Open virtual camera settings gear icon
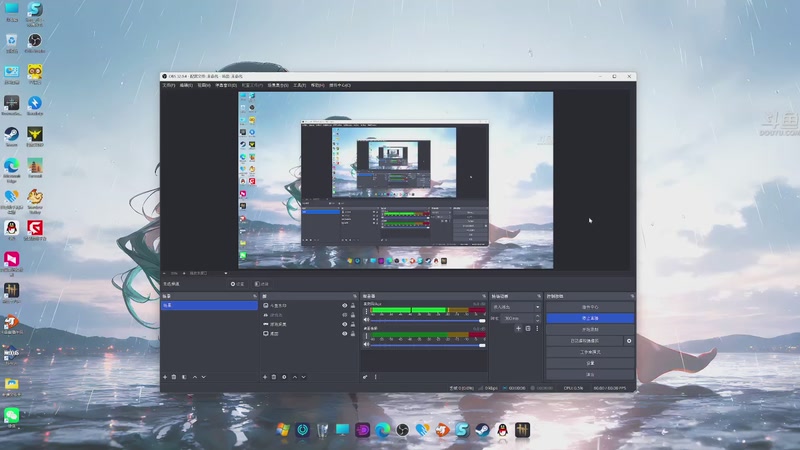Viewport: 800px width, 450px height. (x=629, y=341)
